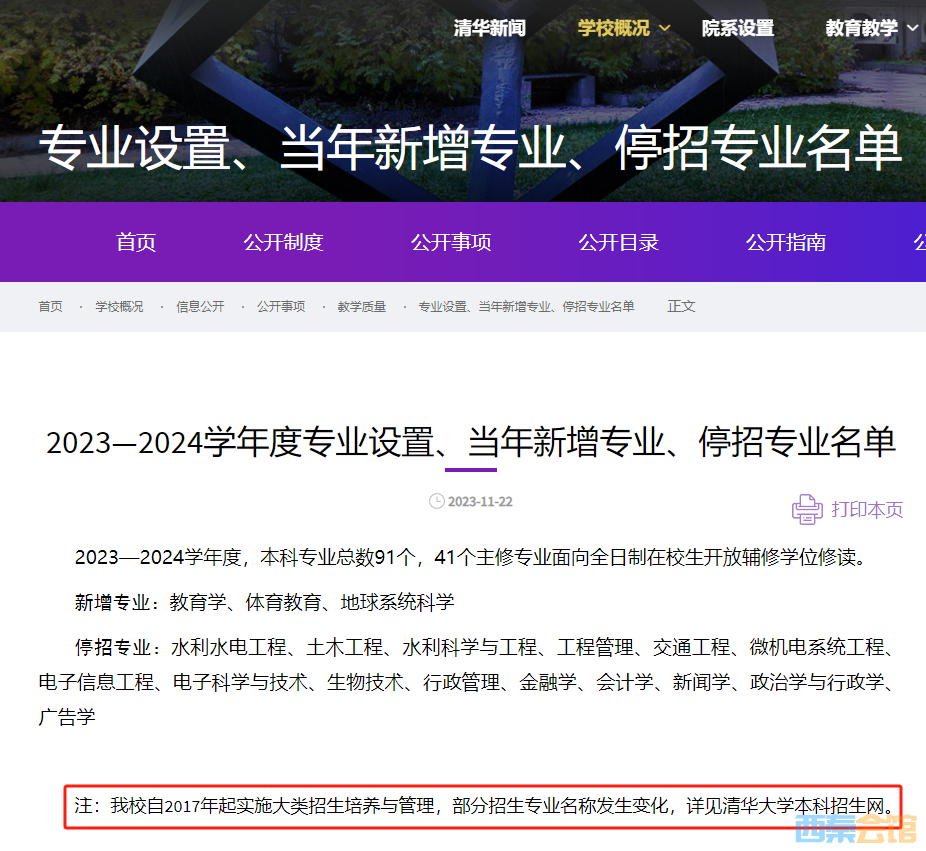Expand the chevron next to 教育教学 in the top menu
The width and height of the screenshot is (926, 851).
point(913,29)
